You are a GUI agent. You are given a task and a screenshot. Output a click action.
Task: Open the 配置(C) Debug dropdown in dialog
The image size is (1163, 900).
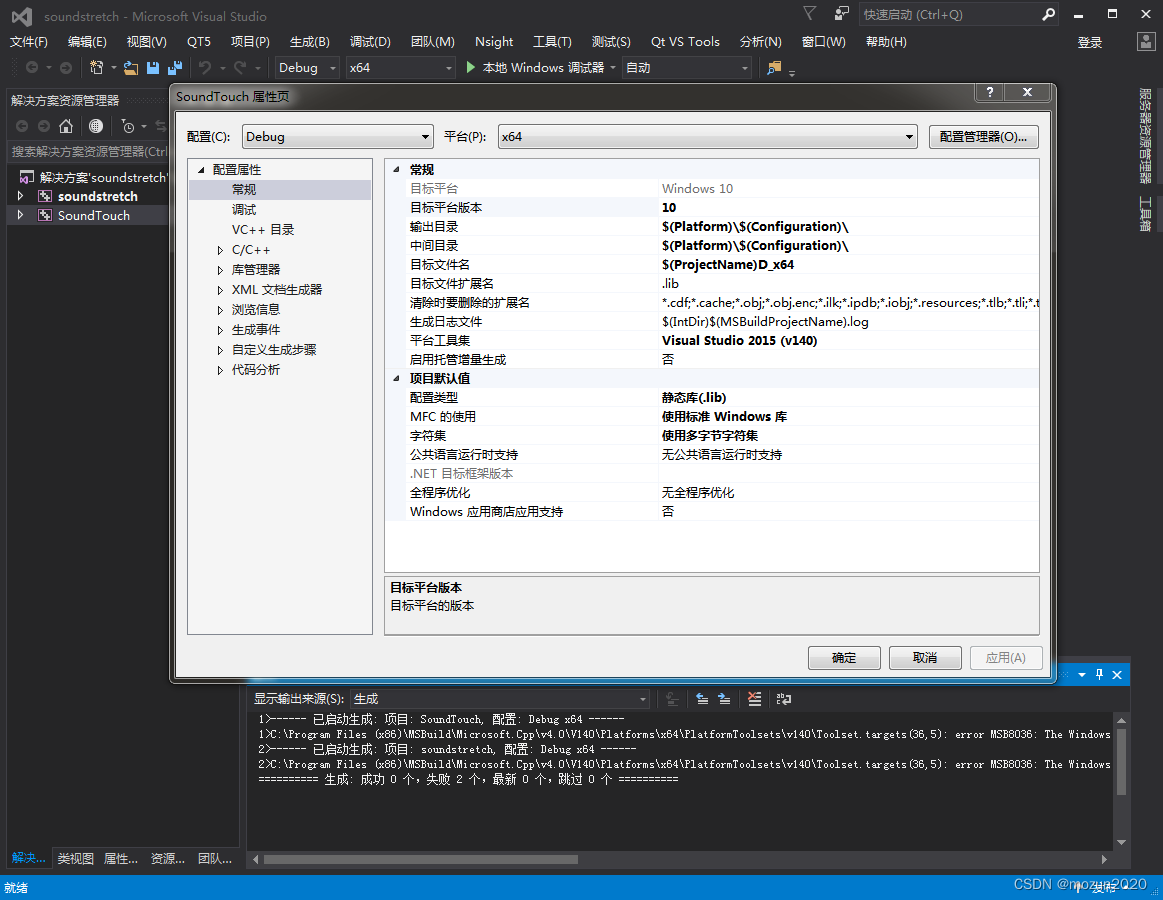[338, 137]
